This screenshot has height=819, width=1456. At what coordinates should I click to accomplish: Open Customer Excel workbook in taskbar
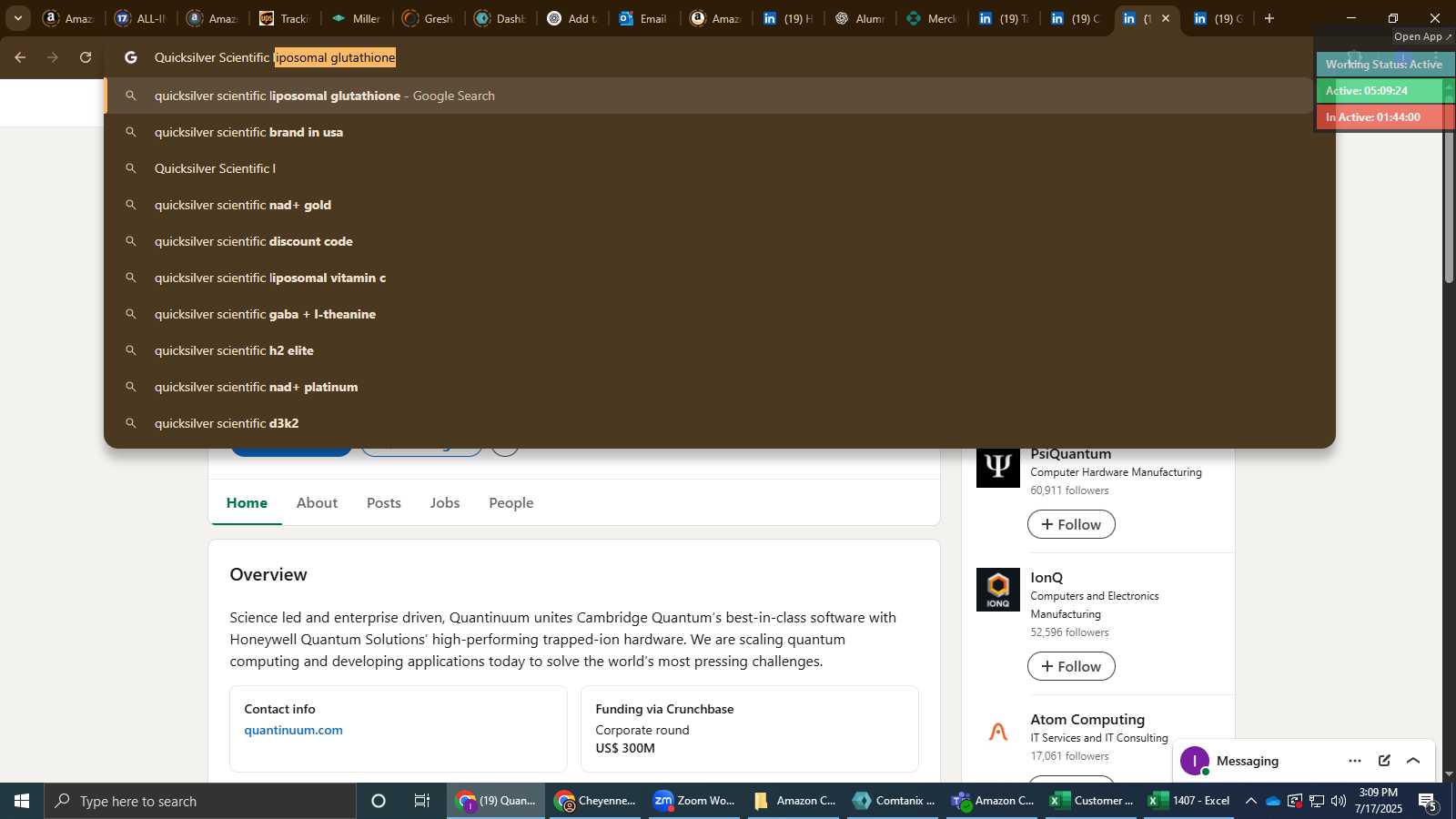coord(1093,801)
